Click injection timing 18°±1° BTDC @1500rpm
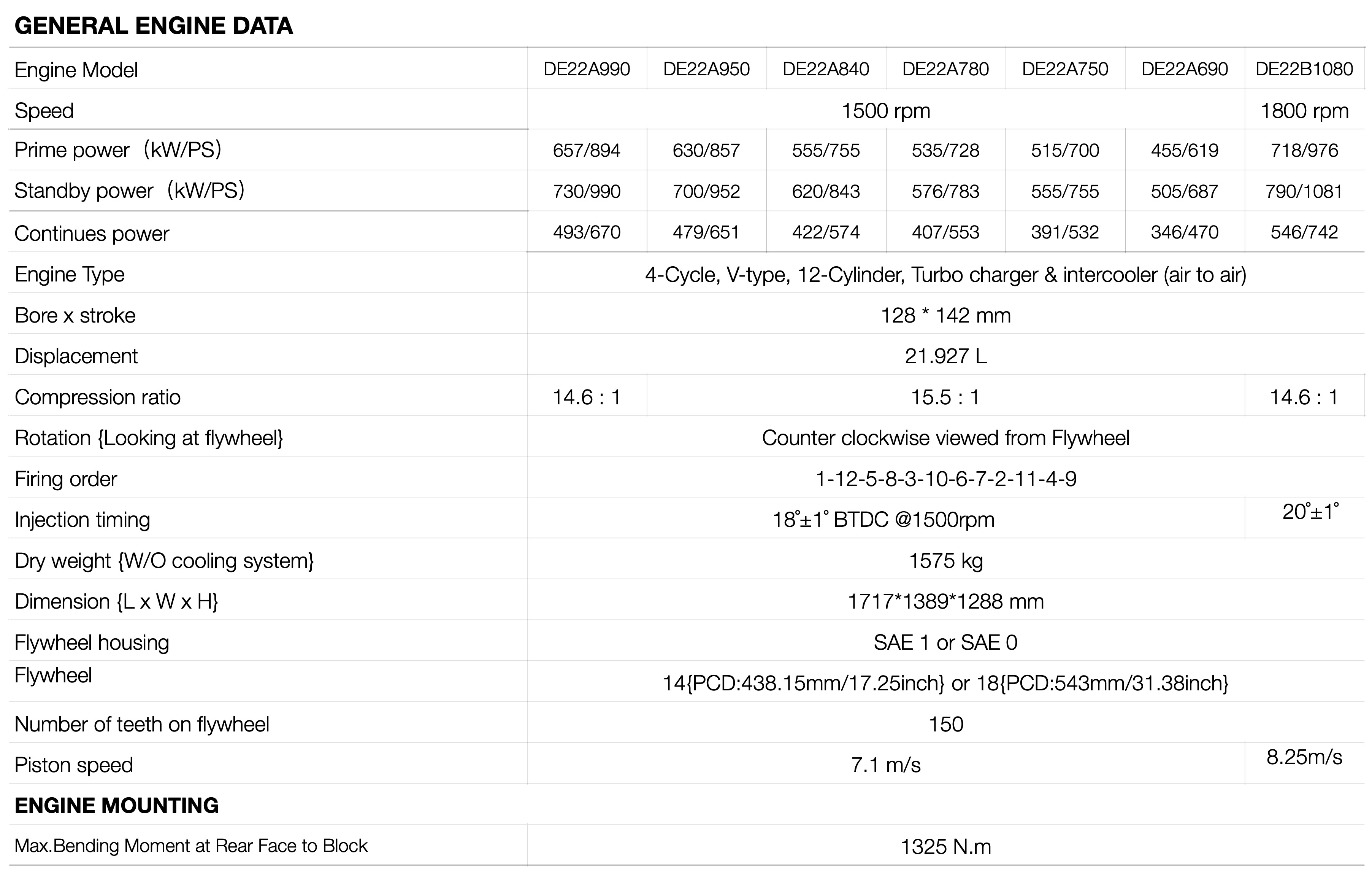The image size is (1372, 876). coord(883,520)
